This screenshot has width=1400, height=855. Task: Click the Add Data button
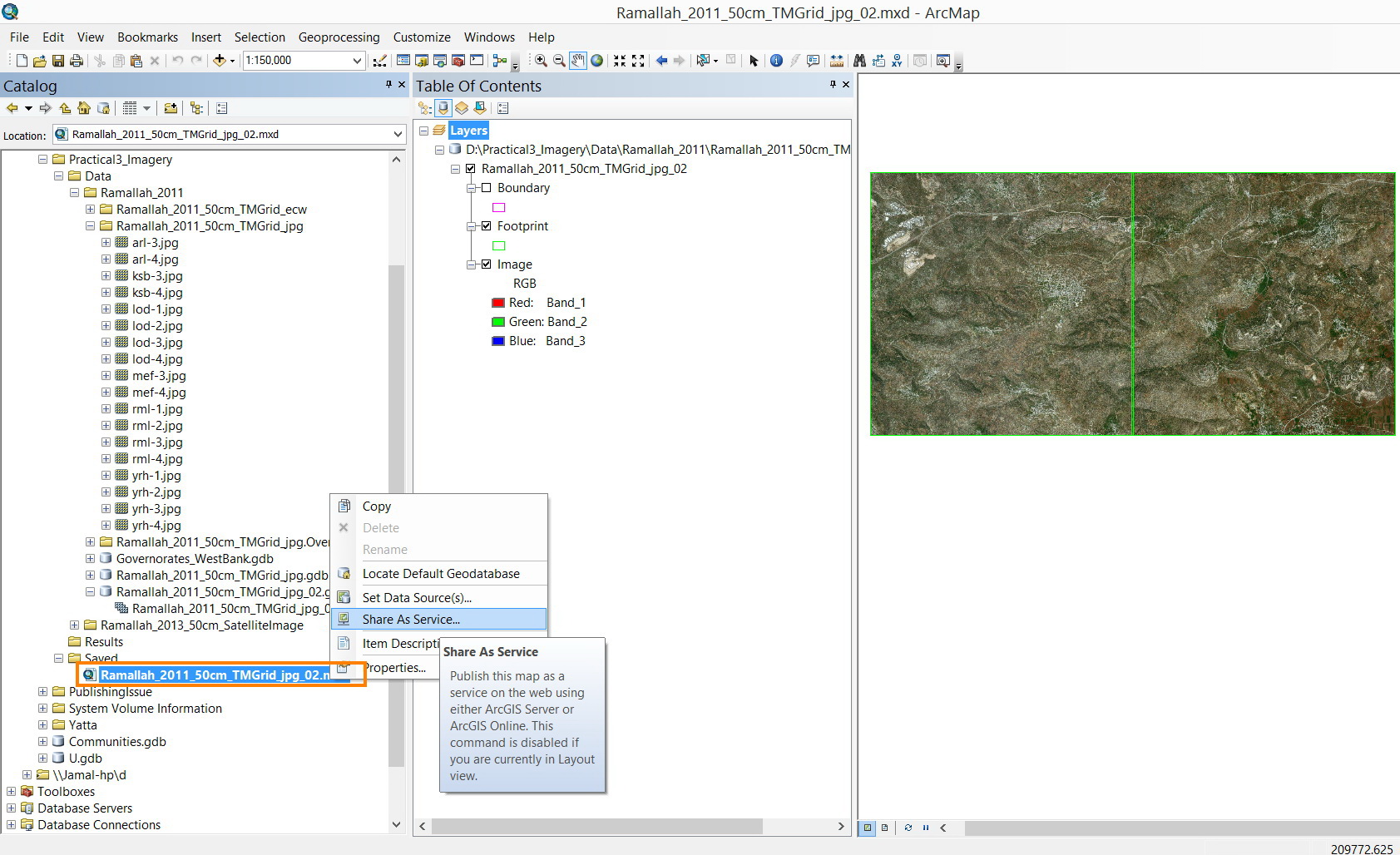[x=220, y=61]
